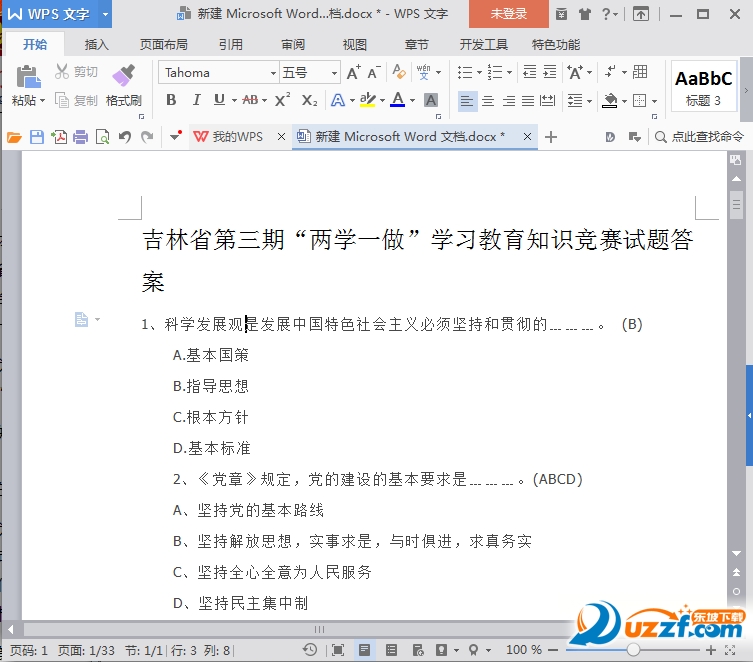753x662 pixels.
Task: Select the Format Painter (格式刷) tool
Action: click(124, 85)
